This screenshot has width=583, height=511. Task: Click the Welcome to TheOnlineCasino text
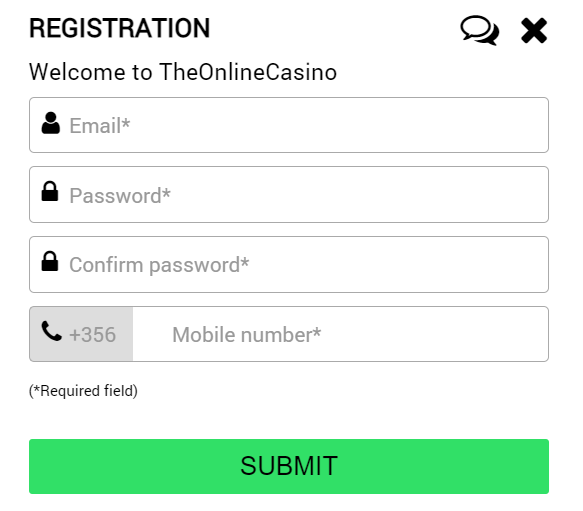point(183,72)
